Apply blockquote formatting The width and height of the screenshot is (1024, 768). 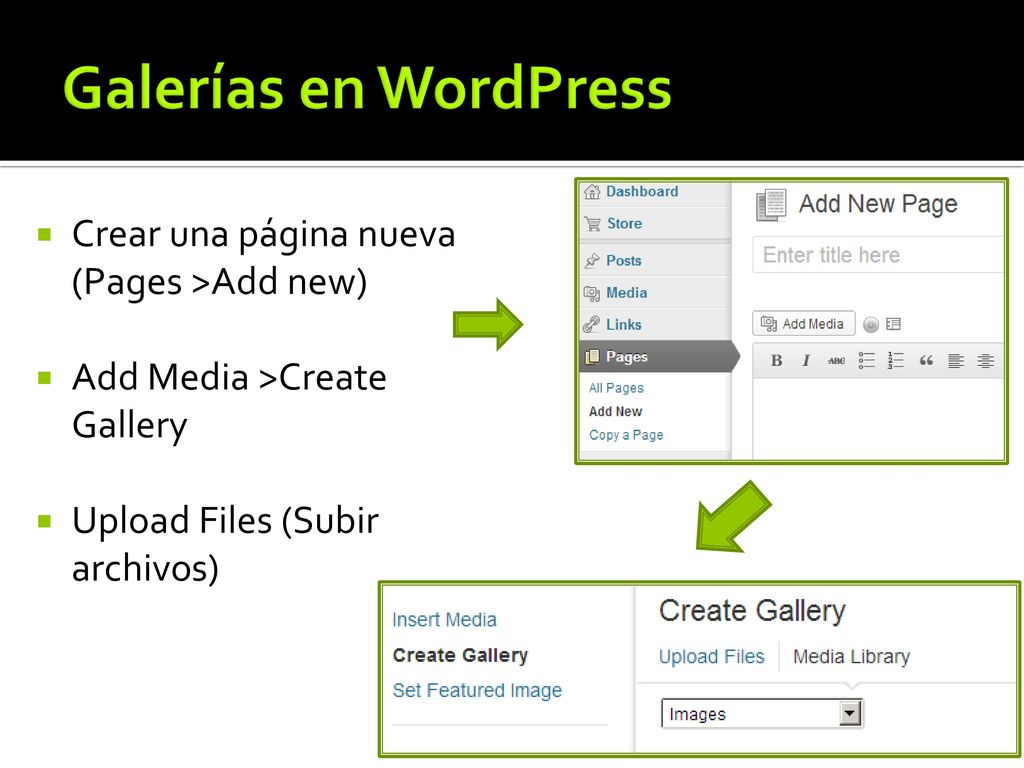926,360
